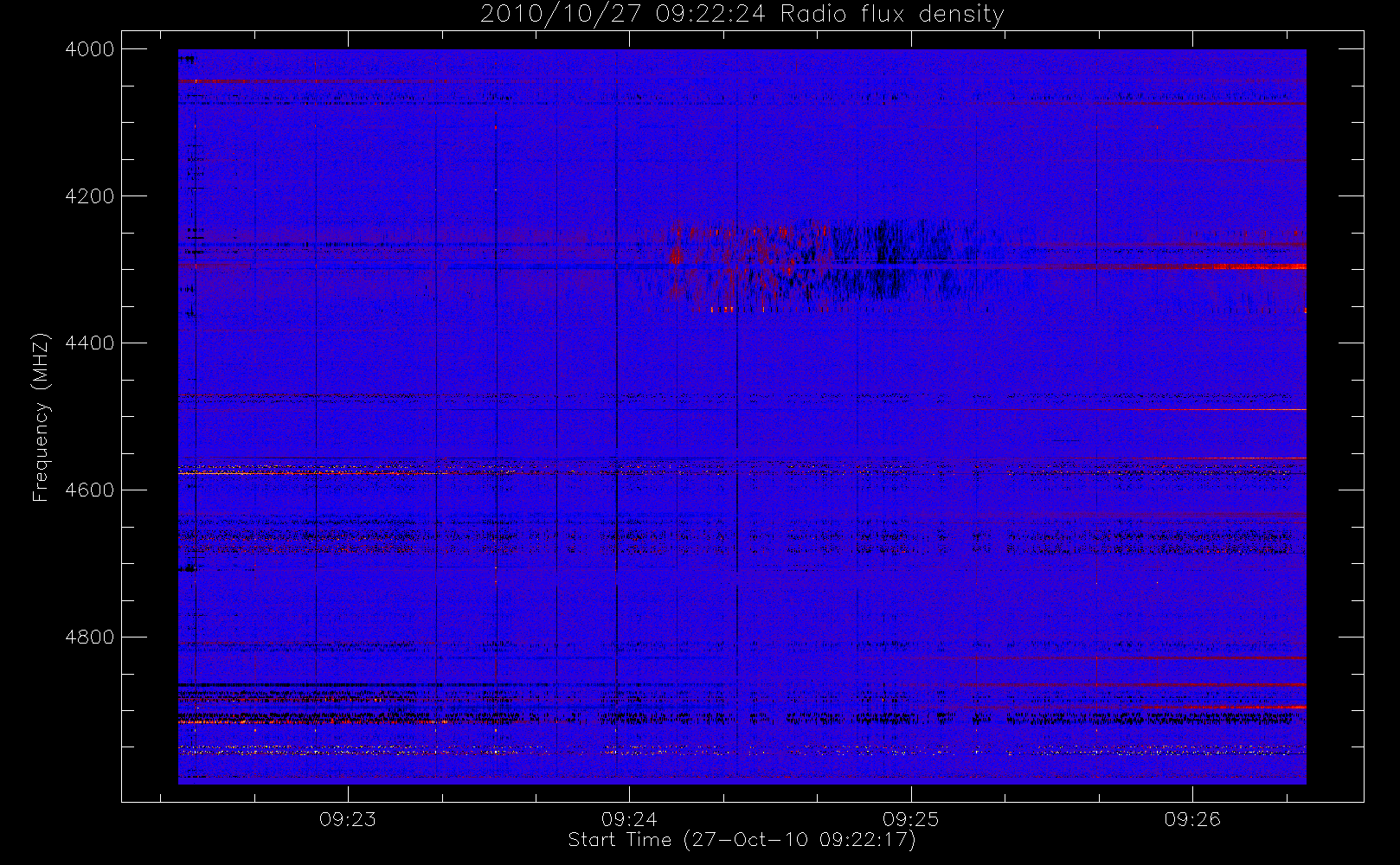Select the 4800 frequency axis label
Viewport: 1400px width, 865px height.
point(90,638)
